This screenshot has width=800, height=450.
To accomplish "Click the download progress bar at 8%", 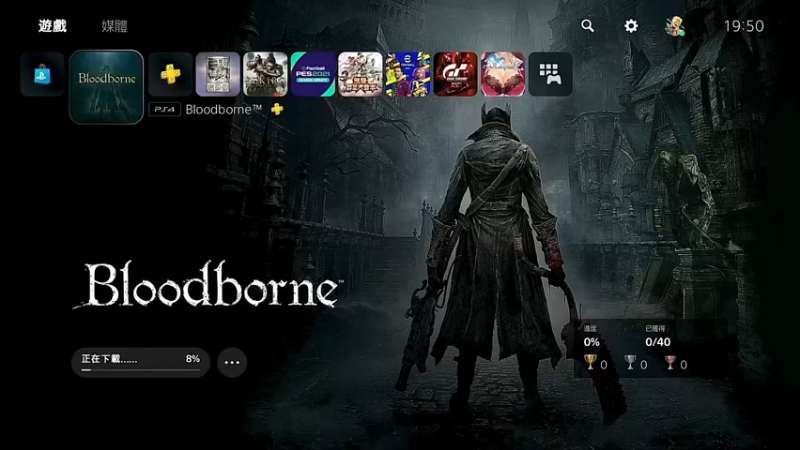I will pyautogui.click(x=141, y=370).
